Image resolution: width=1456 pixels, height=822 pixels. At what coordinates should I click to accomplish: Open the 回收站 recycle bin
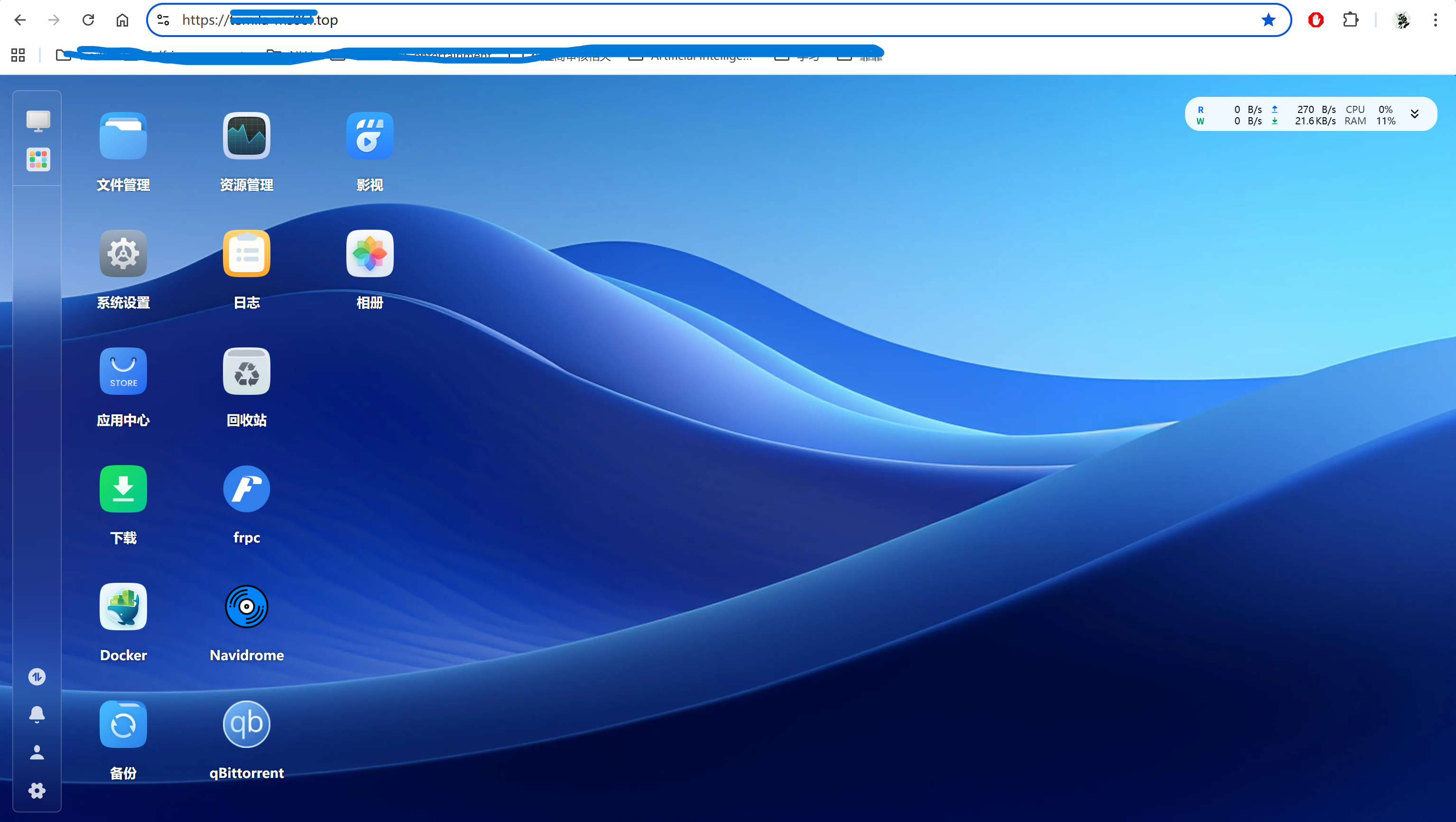coord(246,372)
